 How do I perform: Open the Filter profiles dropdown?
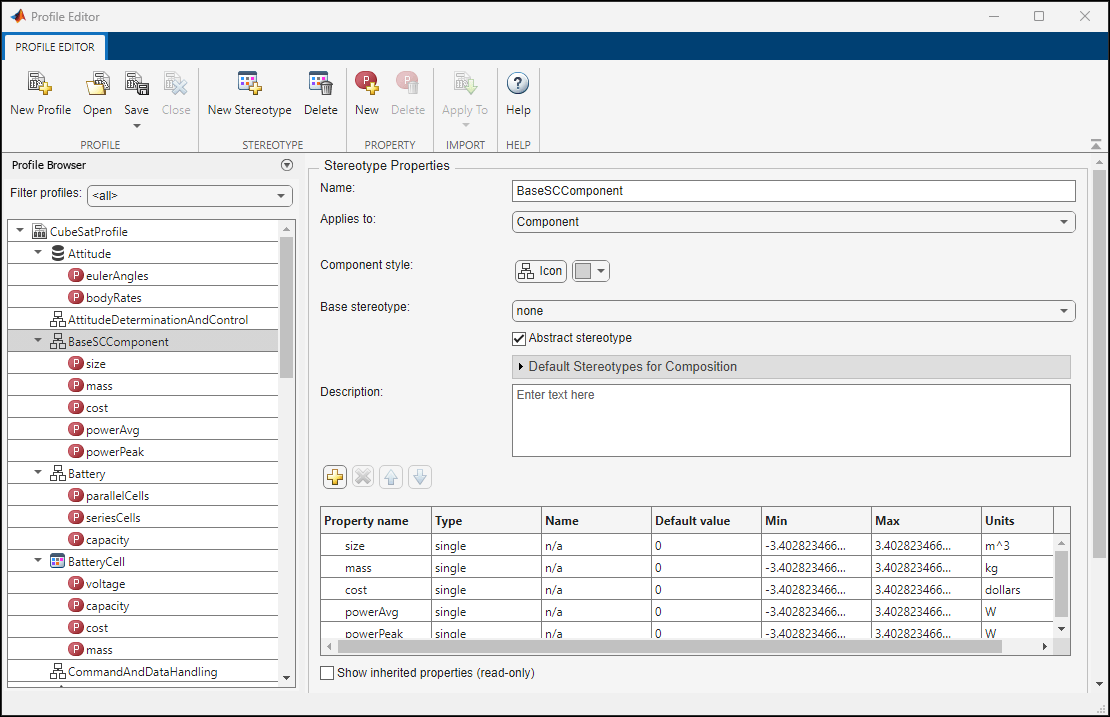pos(190,196)
